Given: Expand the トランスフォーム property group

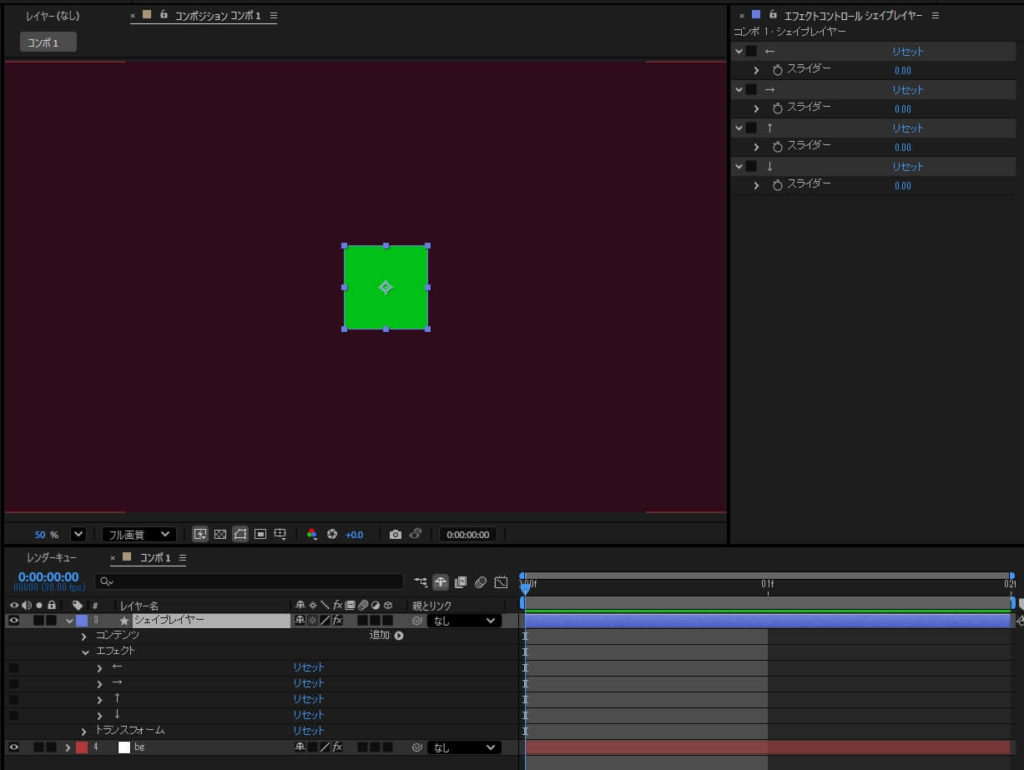Looking at the screenshot, I should pyautogui.click(x=84, y=731).
